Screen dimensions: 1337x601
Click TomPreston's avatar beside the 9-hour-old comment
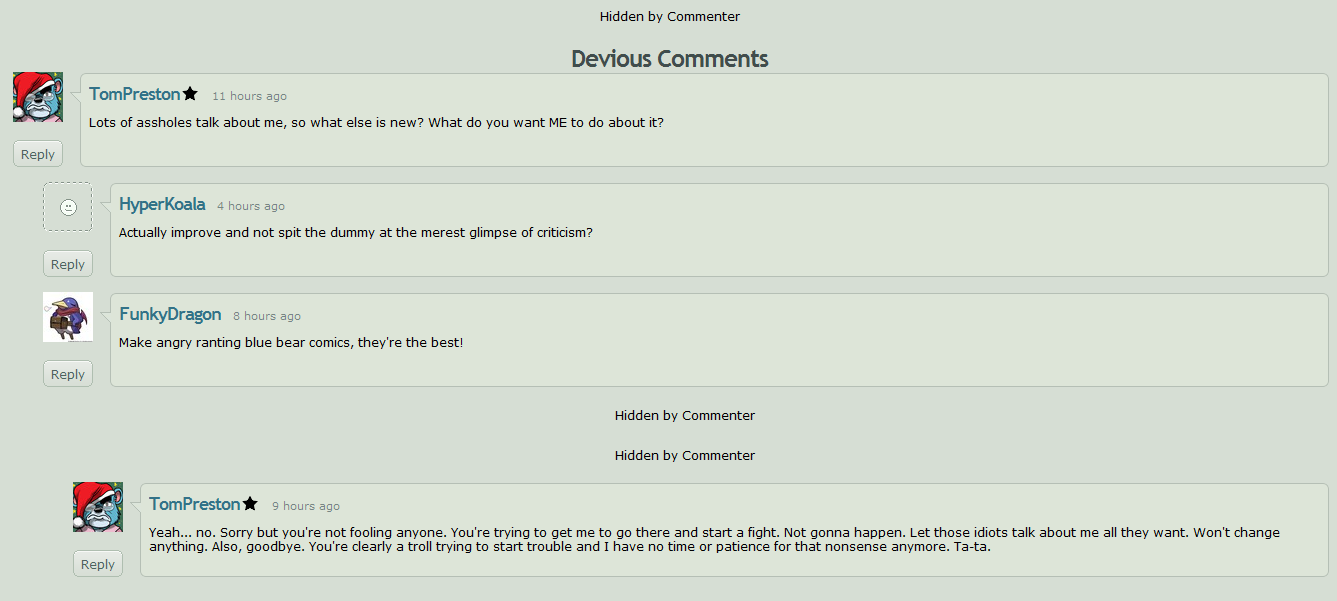coord(98,507)
